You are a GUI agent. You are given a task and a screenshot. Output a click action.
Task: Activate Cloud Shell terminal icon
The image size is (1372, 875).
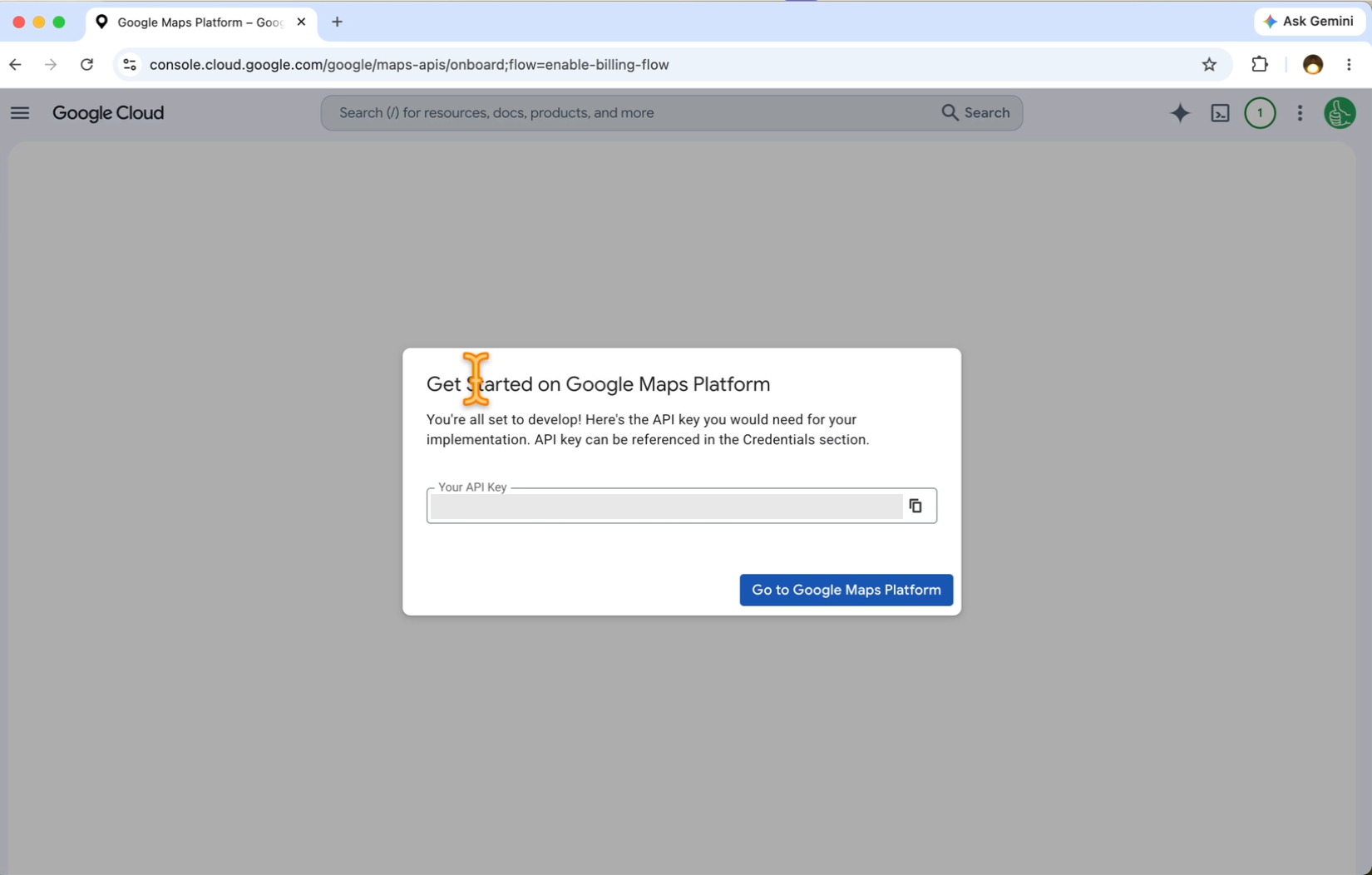[1220, 113]
